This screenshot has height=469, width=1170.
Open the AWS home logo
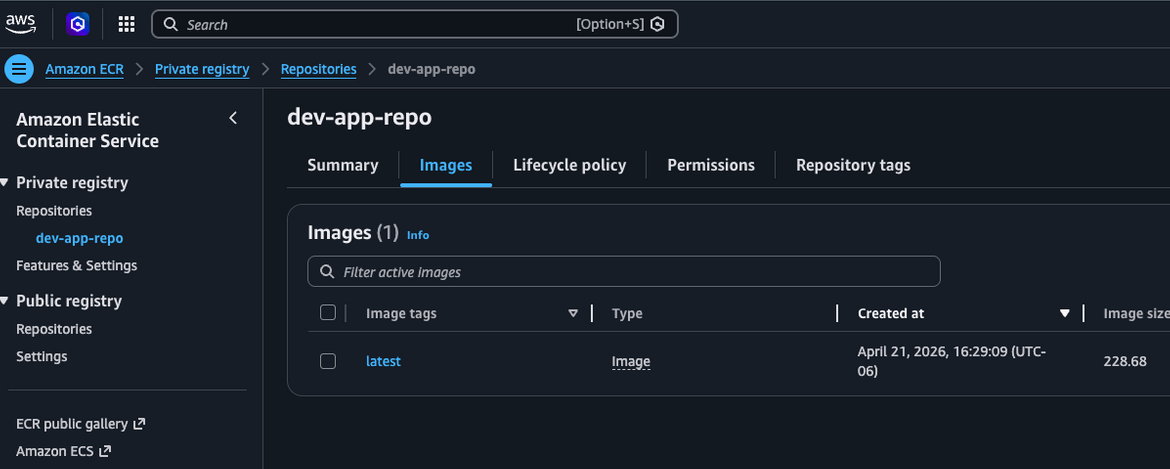tap(20, 24)
